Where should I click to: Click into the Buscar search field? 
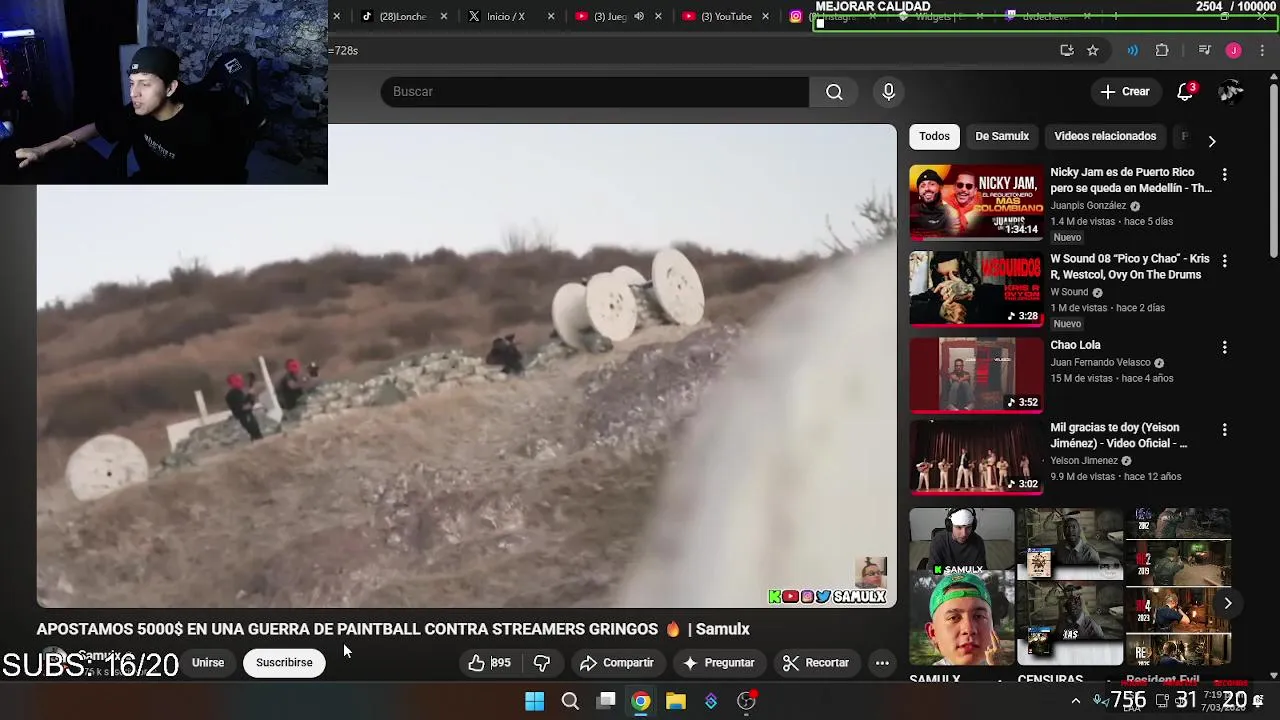[x=595, y=92]
